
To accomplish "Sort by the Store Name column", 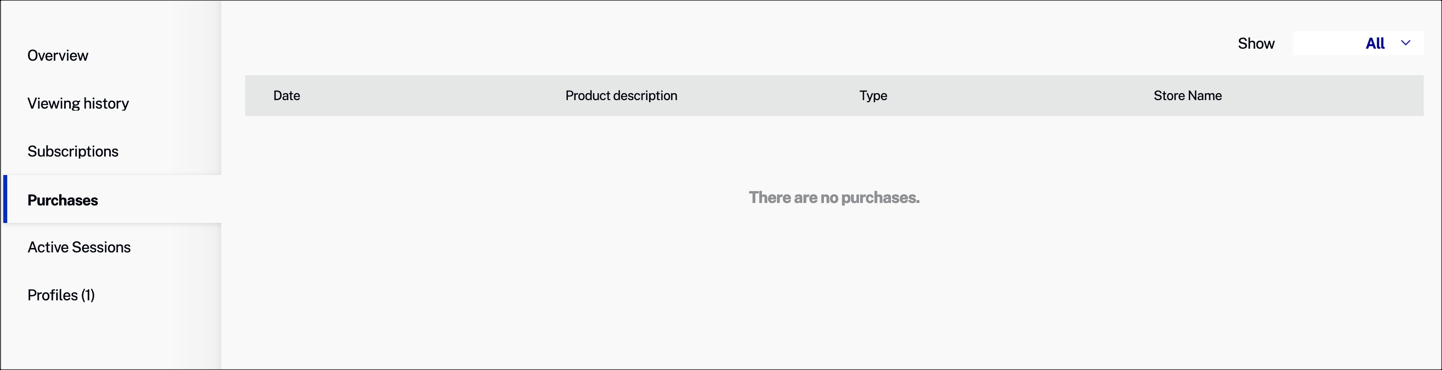I will pos(1187,95).
